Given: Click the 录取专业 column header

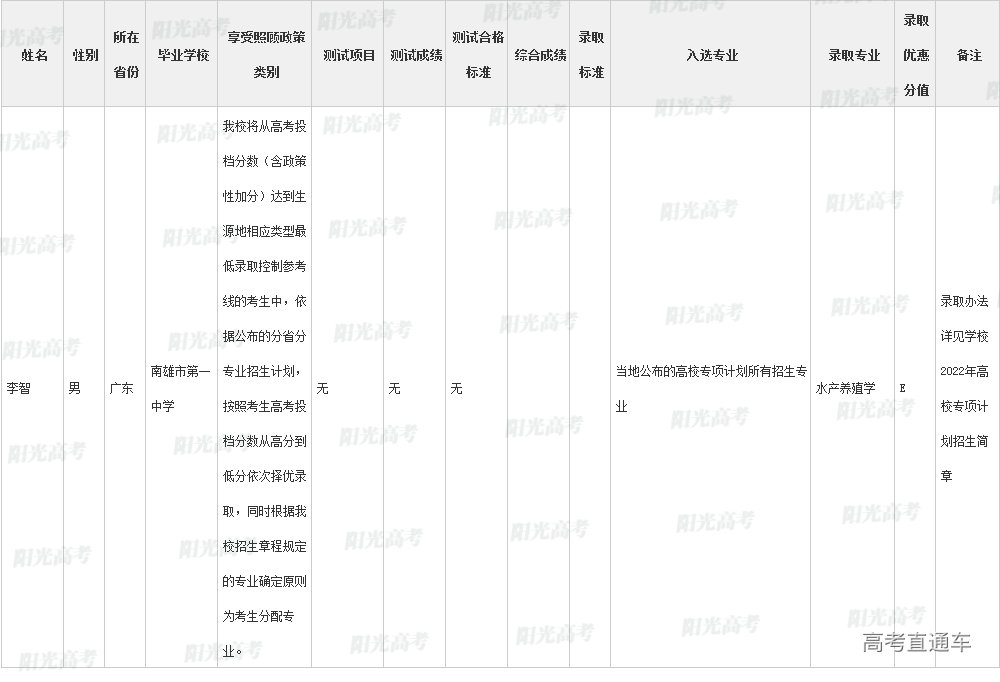Looking at the screenshot, I should coord(854,55).
